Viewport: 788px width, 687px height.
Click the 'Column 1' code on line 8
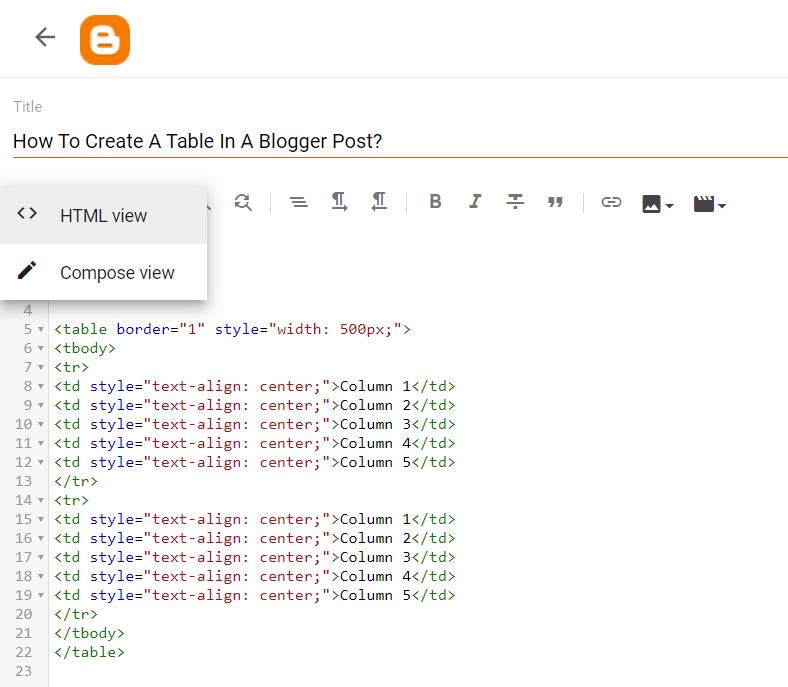(x=254, y=386)
